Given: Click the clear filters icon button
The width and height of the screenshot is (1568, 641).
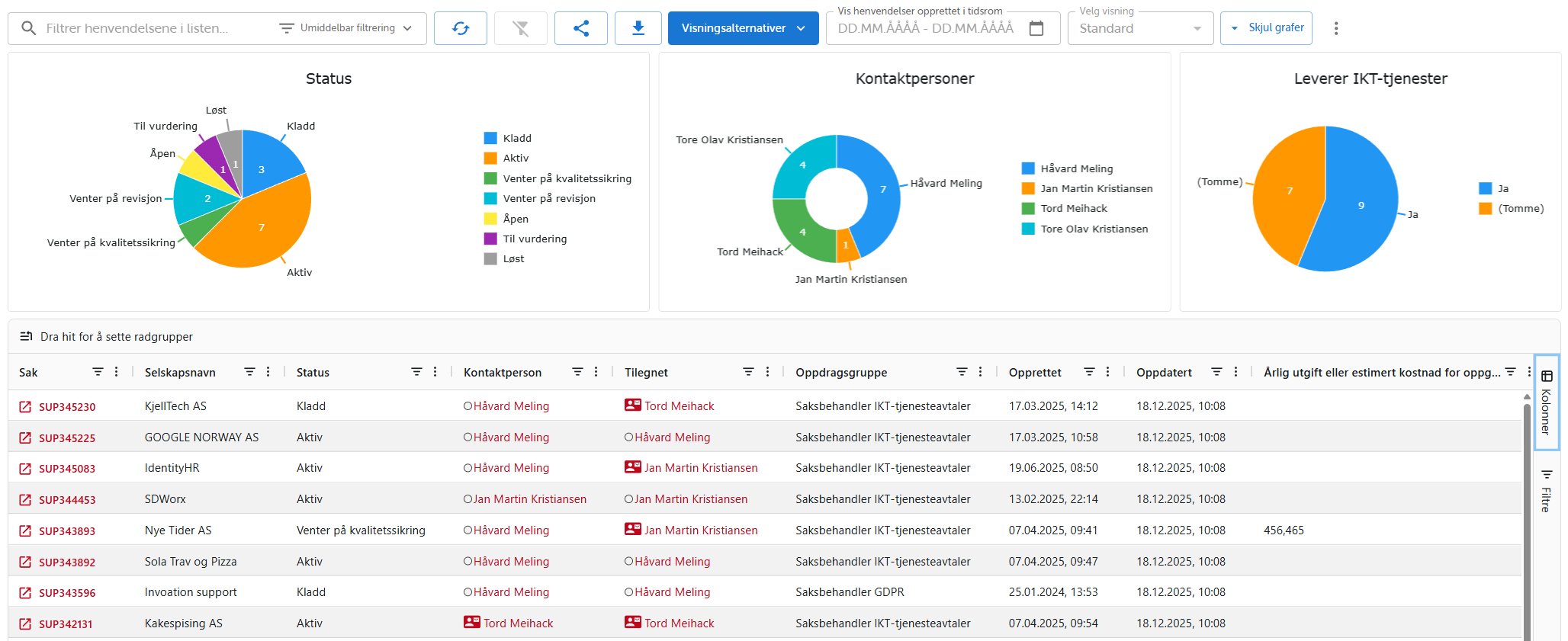Looking at the screenshot, I should coord(520,28).
